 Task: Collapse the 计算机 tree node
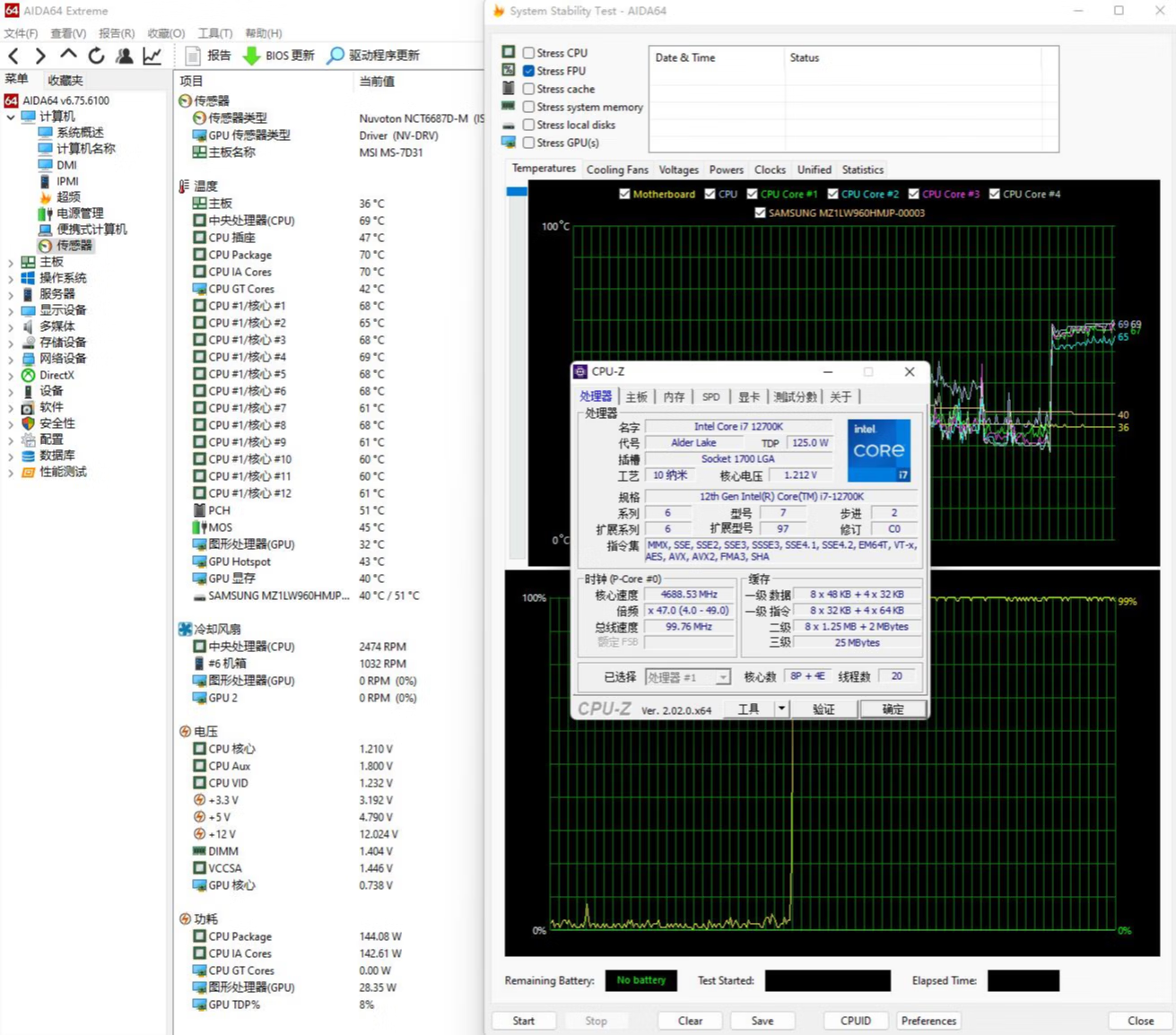tap(11, 117)
